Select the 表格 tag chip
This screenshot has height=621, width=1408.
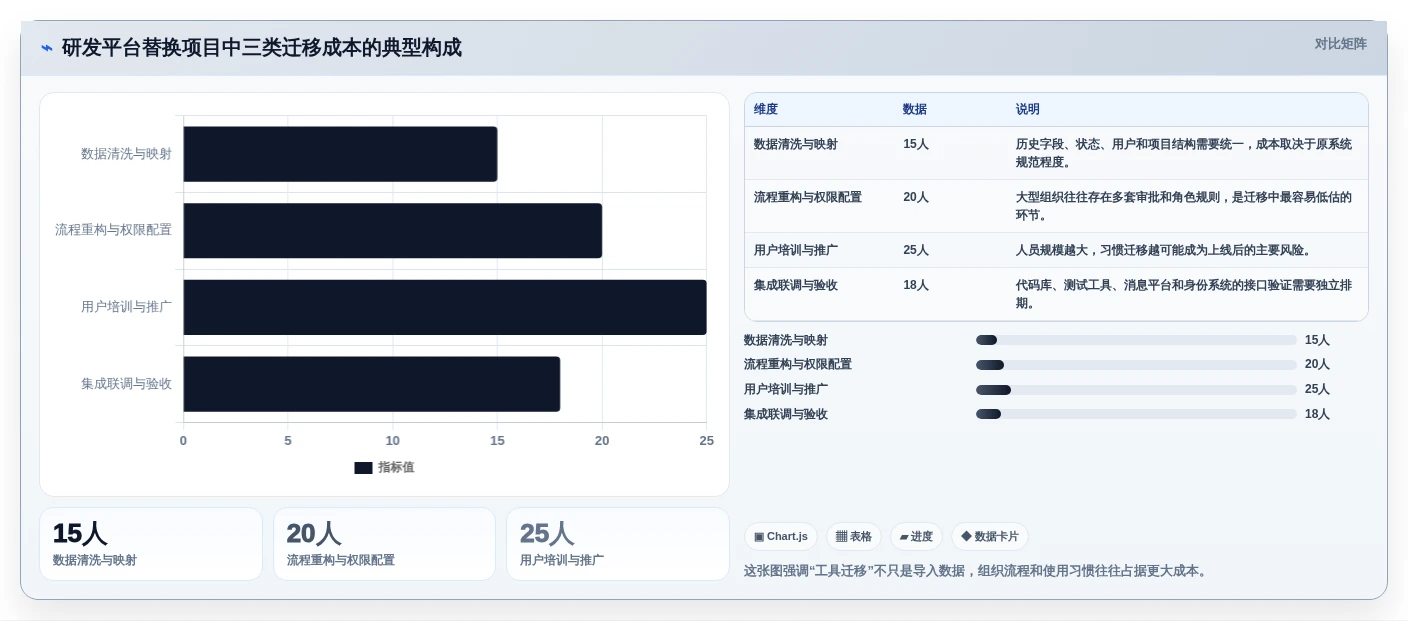click(x=854, y=537)
